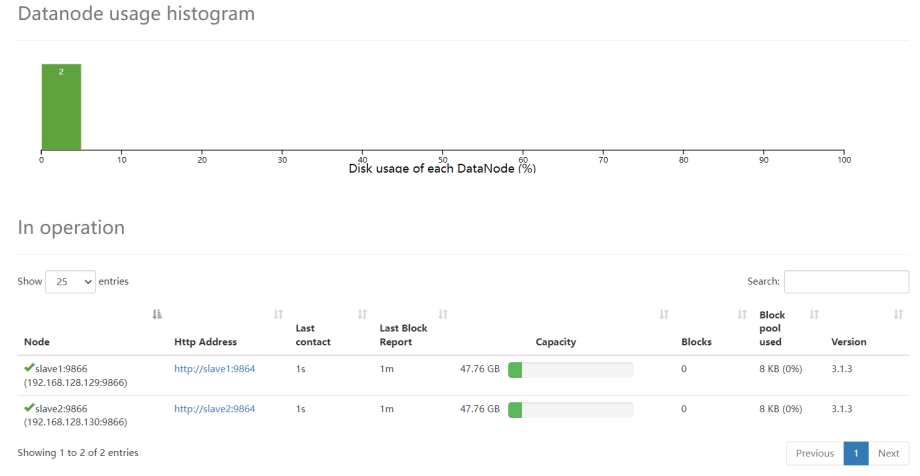Click the Version column sort icon
Screen dimensions: 920x476
pyautogui.click(x=897, y=315)
